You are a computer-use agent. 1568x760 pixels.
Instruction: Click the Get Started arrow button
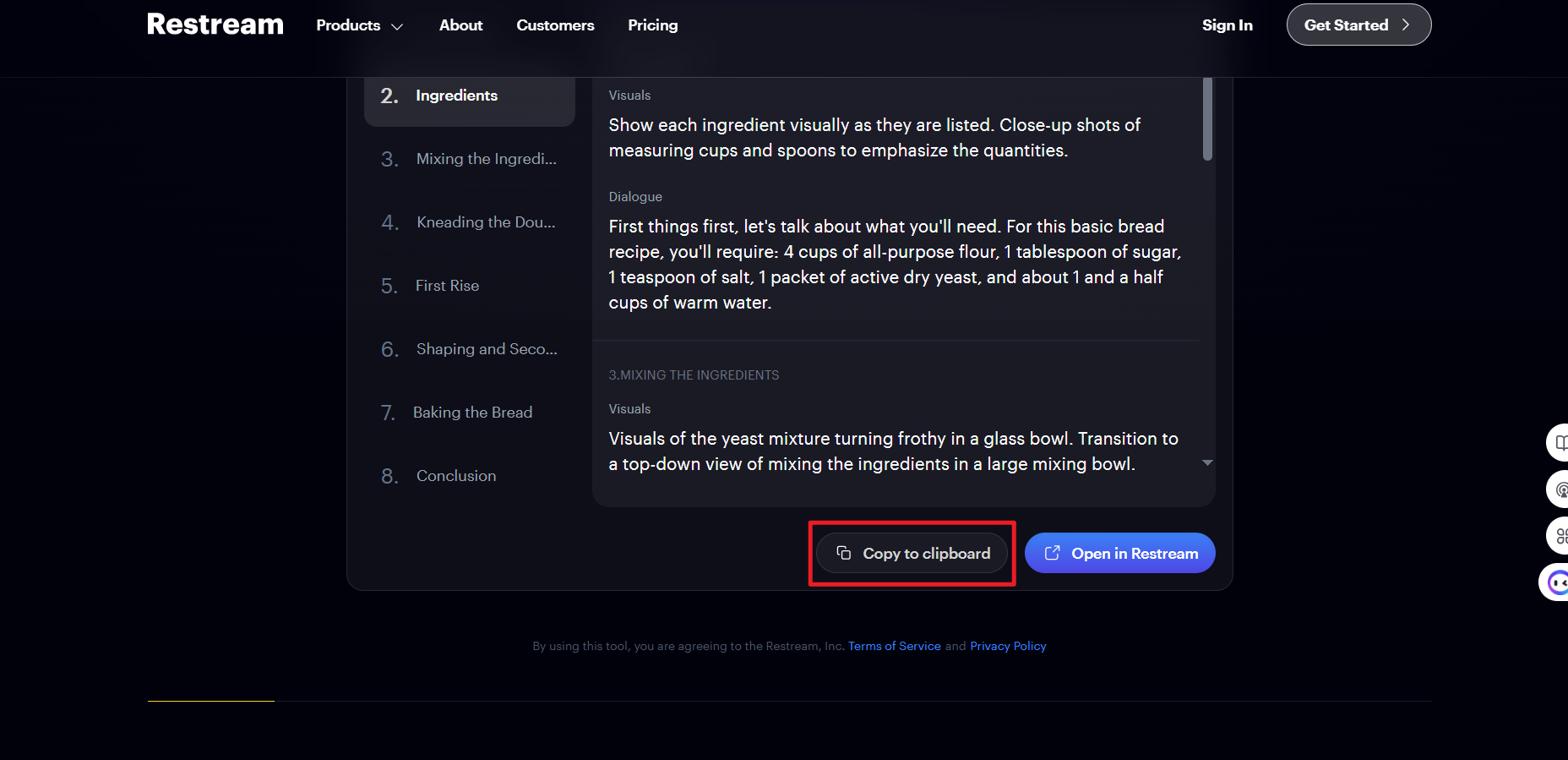pyautogui.click(x=1358, y=25)
